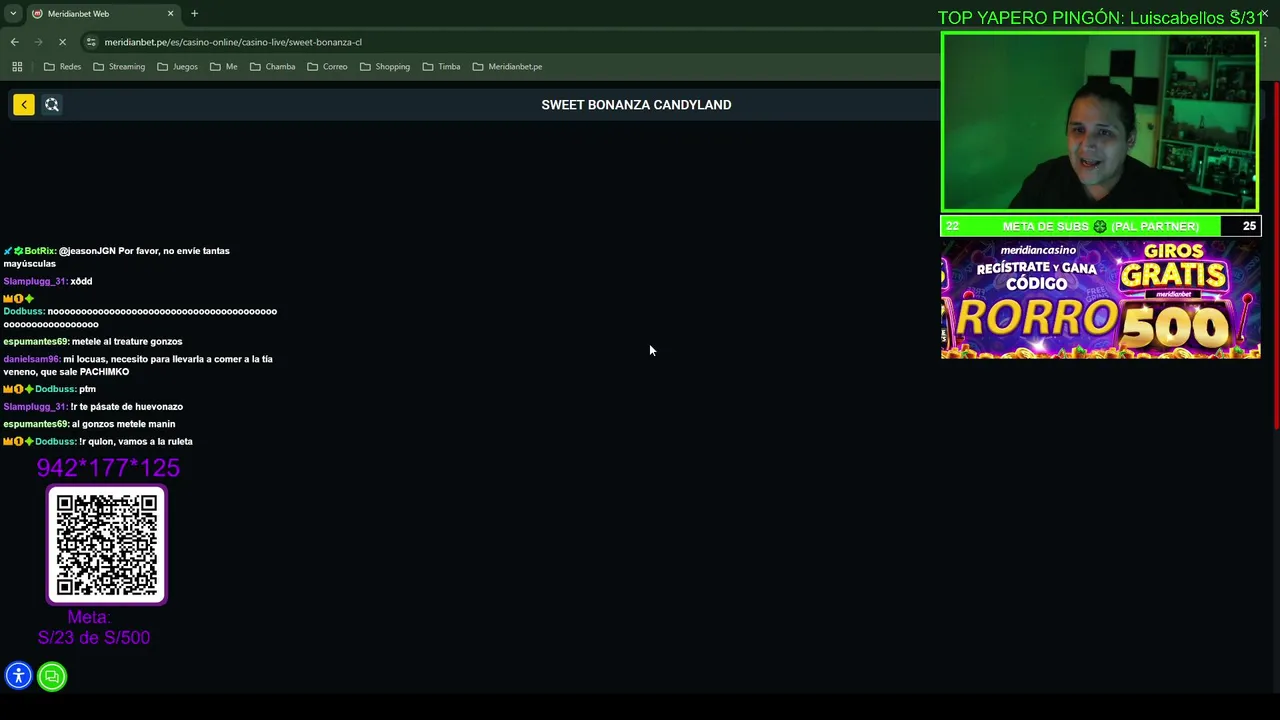Click the SWEET BONANZA CANDYLAND title
This screenshot has width=1280, height=720.
tap(636, 104)
